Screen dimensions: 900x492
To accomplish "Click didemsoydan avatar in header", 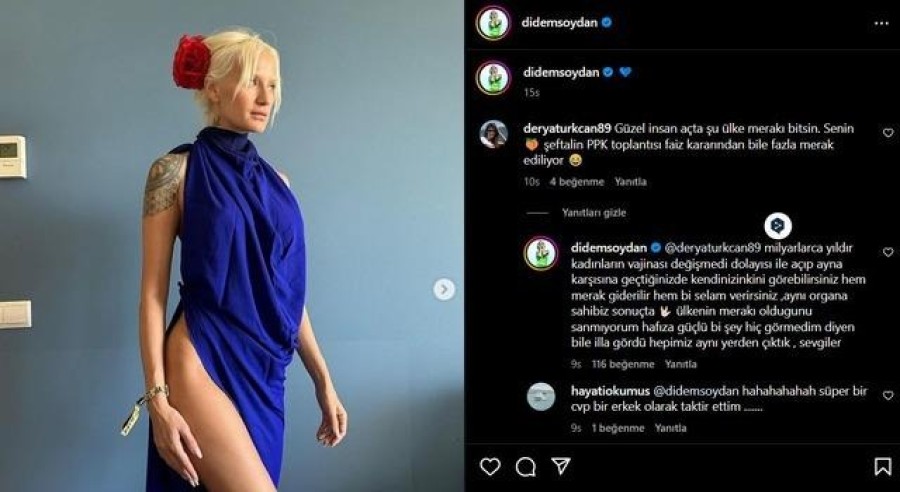I will [x=493, y=23].
